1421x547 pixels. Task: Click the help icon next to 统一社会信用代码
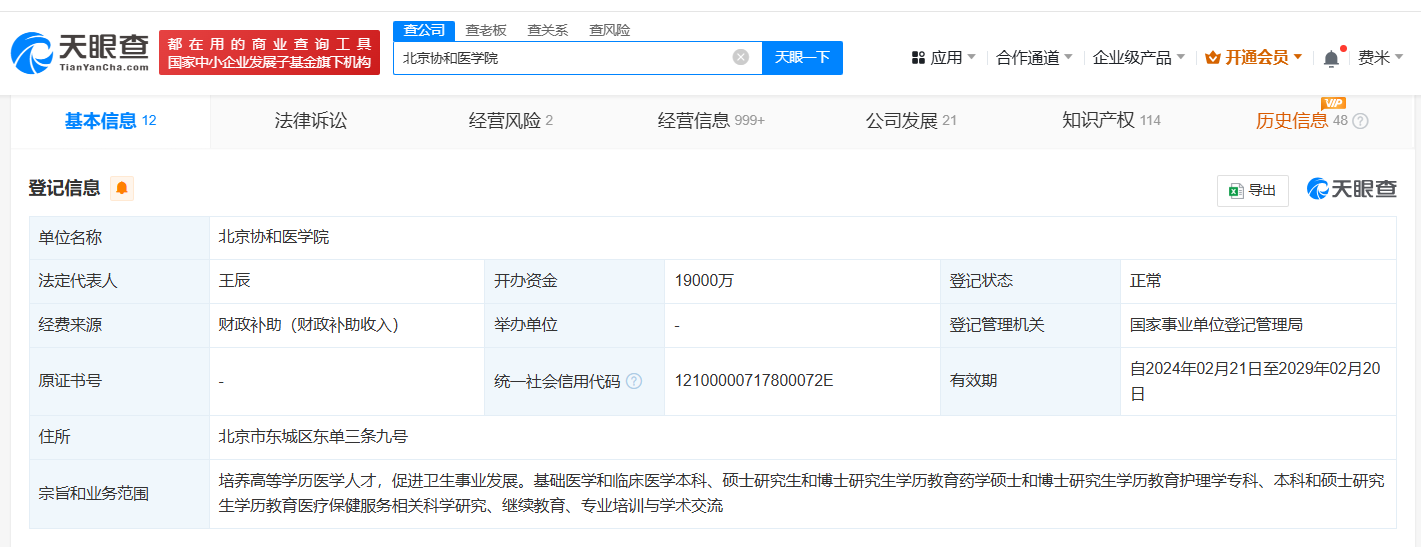pos(634,381)
